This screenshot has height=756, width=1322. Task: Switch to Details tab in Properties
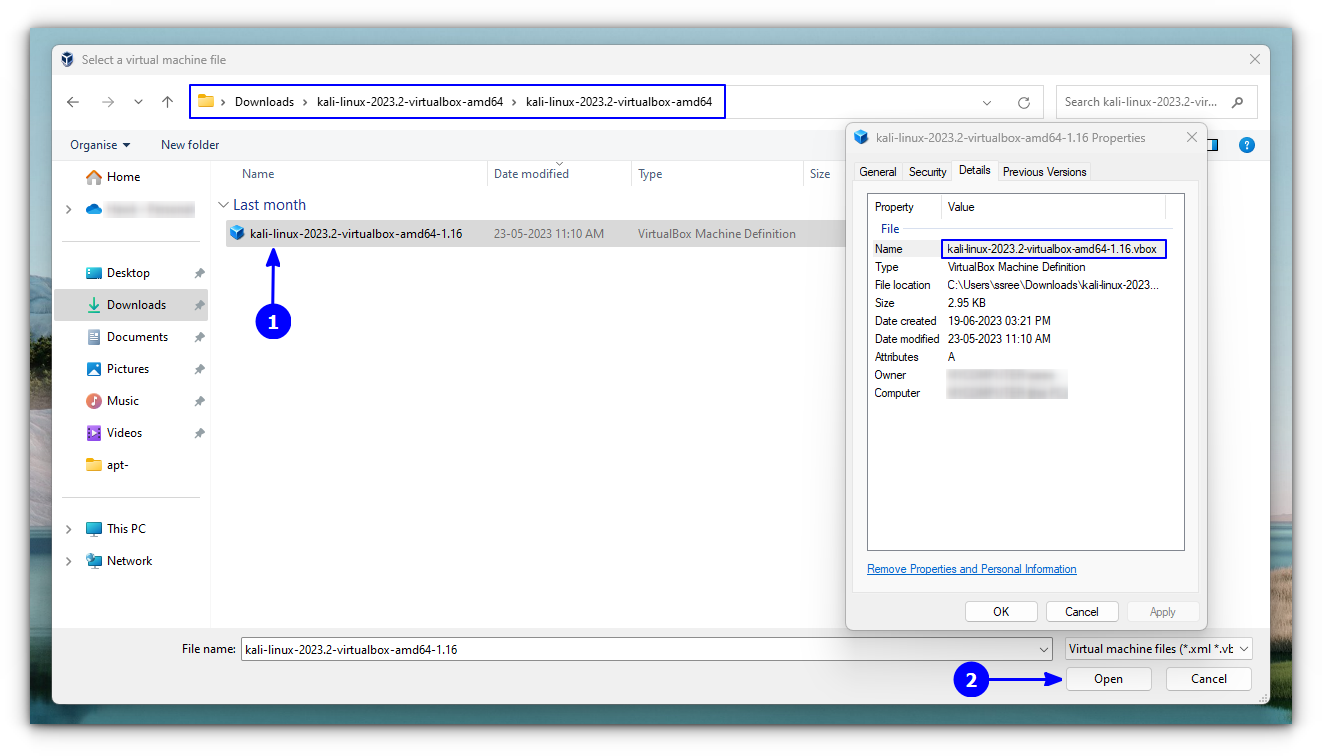(x=974, y=170)
